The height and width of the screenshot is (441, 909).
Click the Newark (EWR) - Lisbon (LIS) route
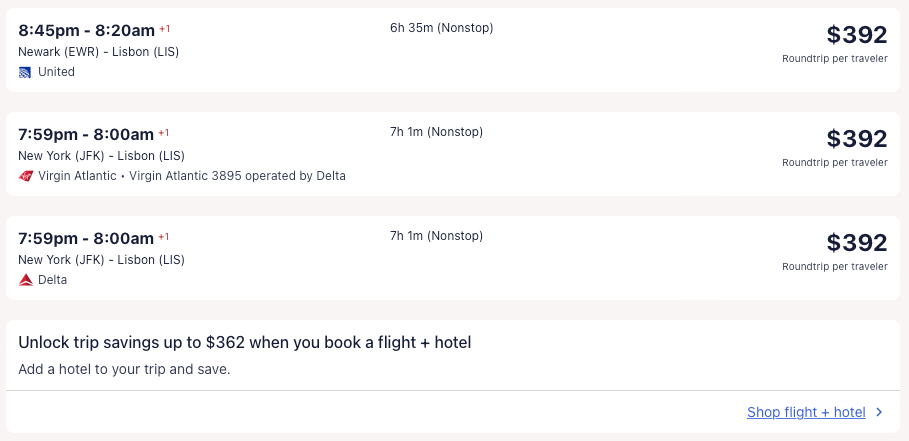coord(99,52)
